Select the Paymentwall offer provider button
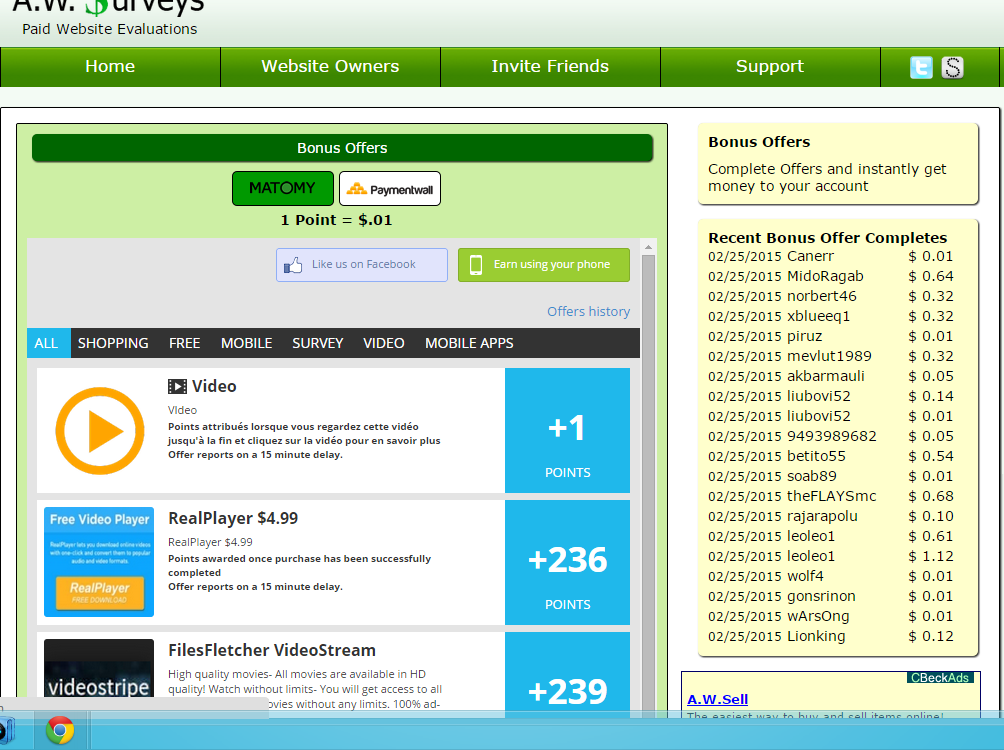 pyautogui.click(x=390, y=188)
